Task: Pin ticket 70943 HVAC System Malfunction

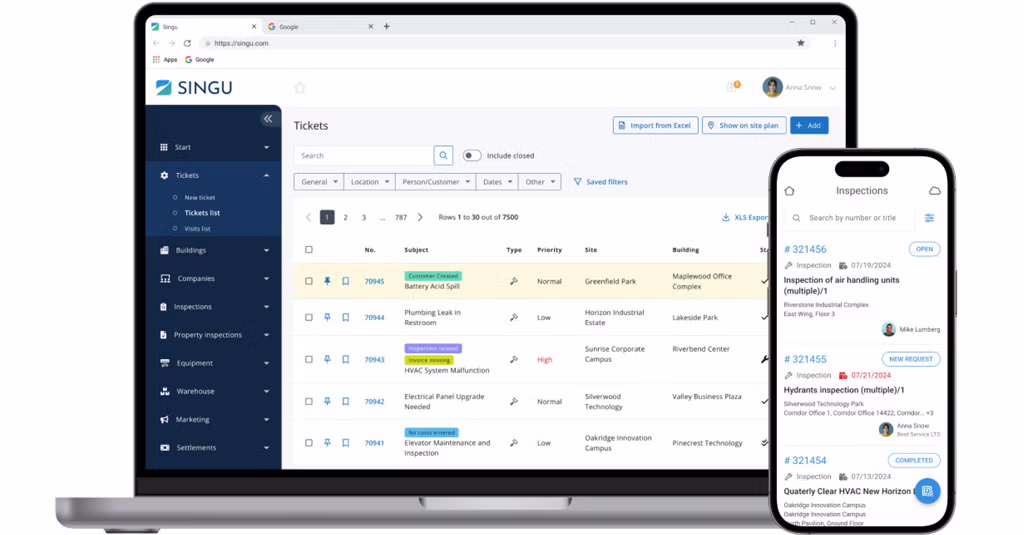Action: pyautogui.click(x=327, y=359)
